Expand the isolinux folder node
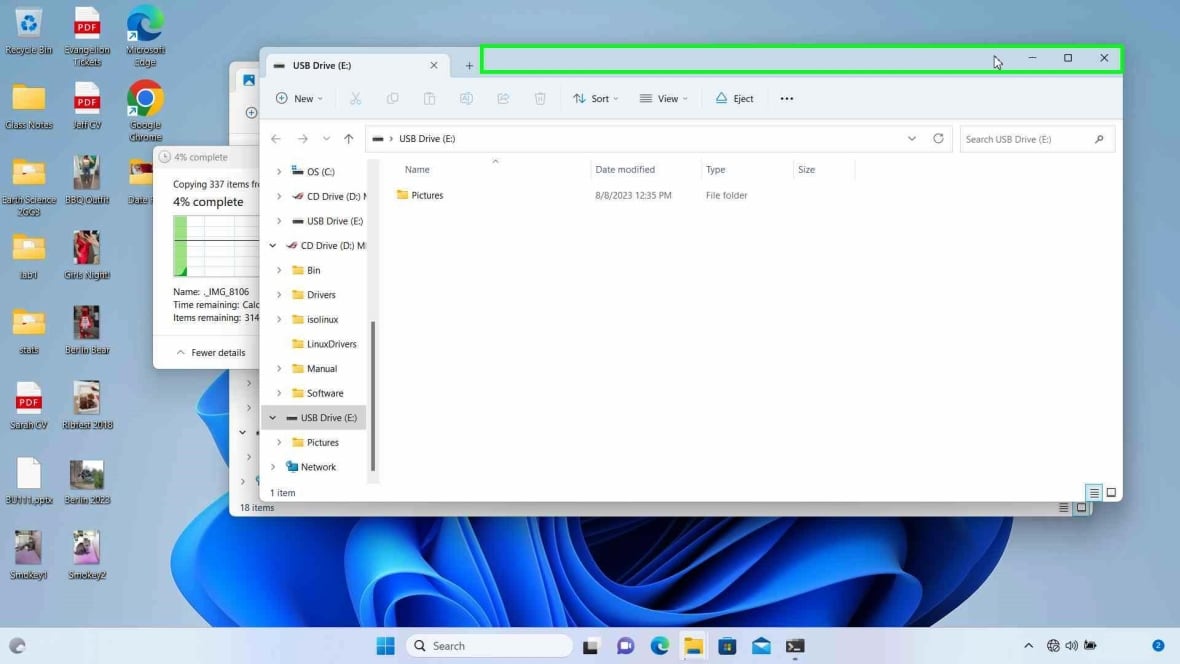This screenshot has height=664, width=1180. pyautogui.click(x=278, y=319)
